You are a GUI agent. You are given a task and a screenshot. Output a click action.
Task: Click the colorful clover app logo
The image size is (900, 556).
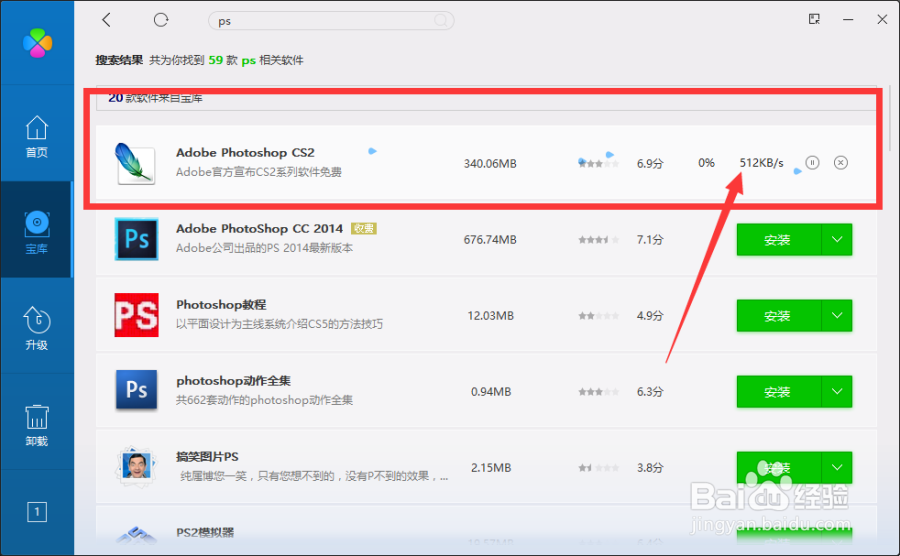(x=37, y=43)
